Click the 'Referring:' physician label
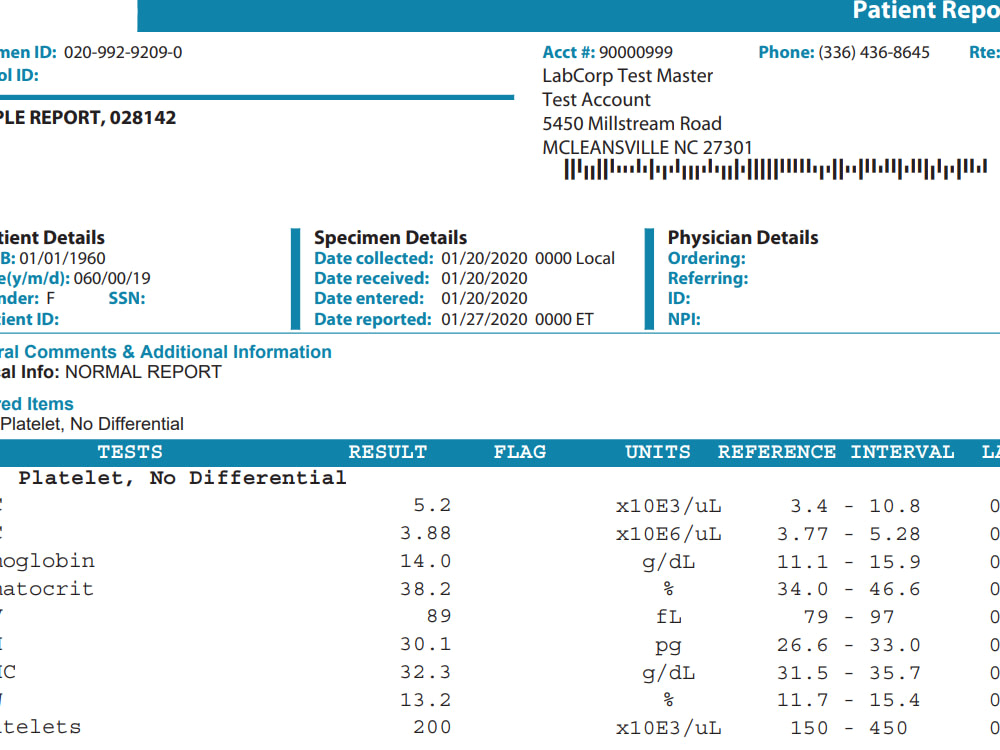 click(708, 279)
